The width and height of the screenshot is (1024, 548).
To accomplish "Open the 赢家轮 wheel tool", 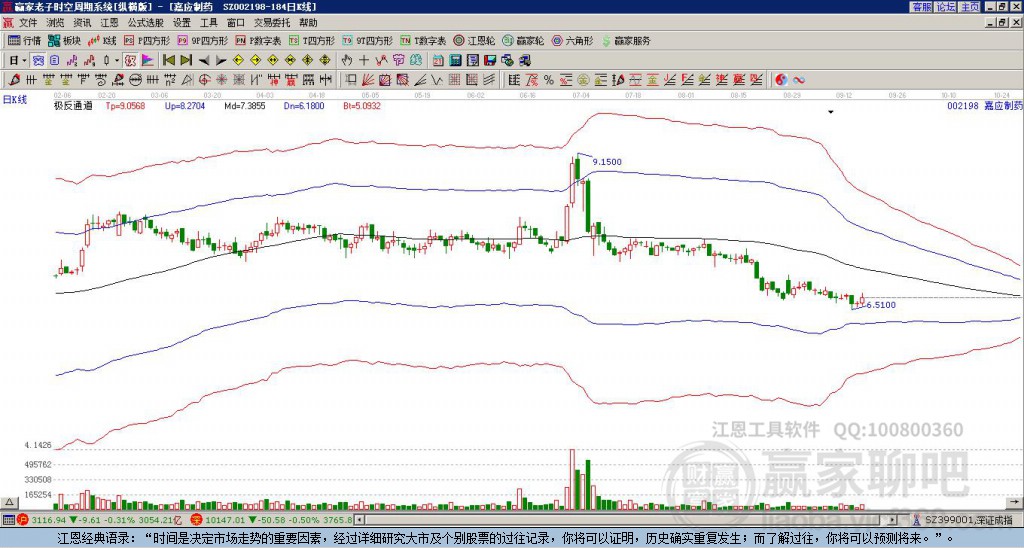I will pyautogui.click(x=523, y=40).
